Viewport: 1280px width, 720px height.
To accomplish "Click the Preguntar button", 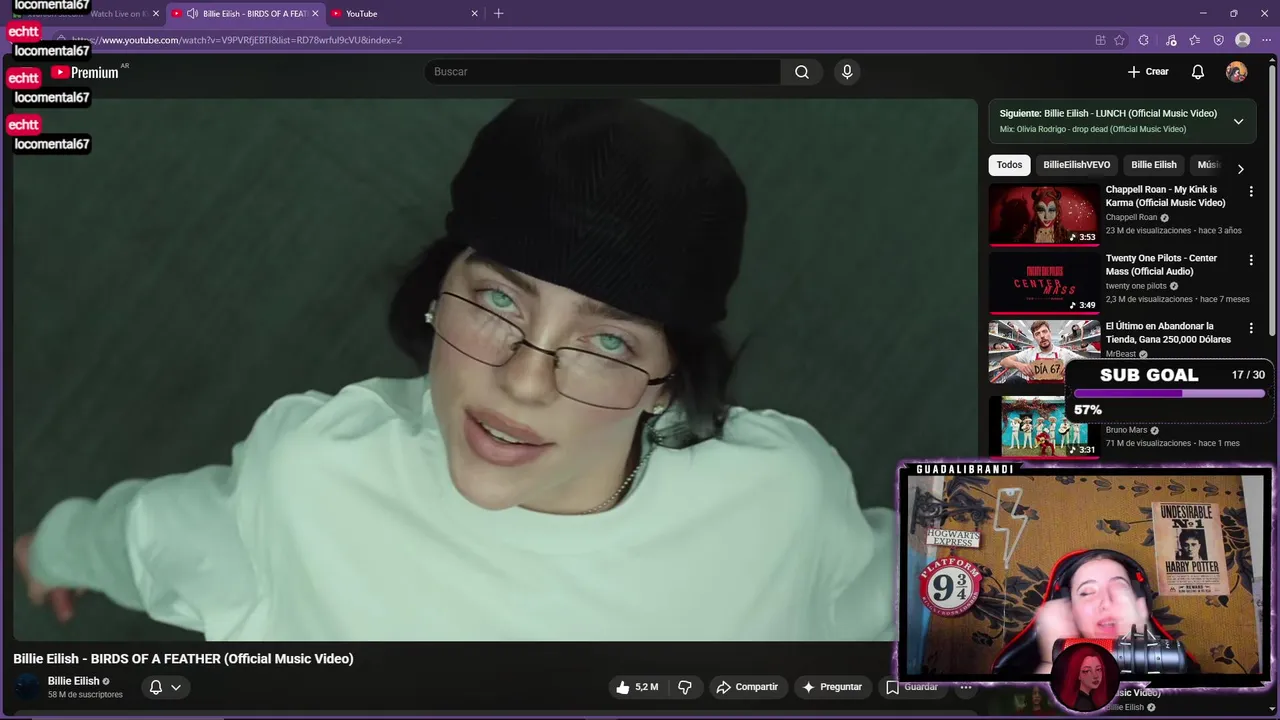I will pyautogui.click(x=832, y=687).
